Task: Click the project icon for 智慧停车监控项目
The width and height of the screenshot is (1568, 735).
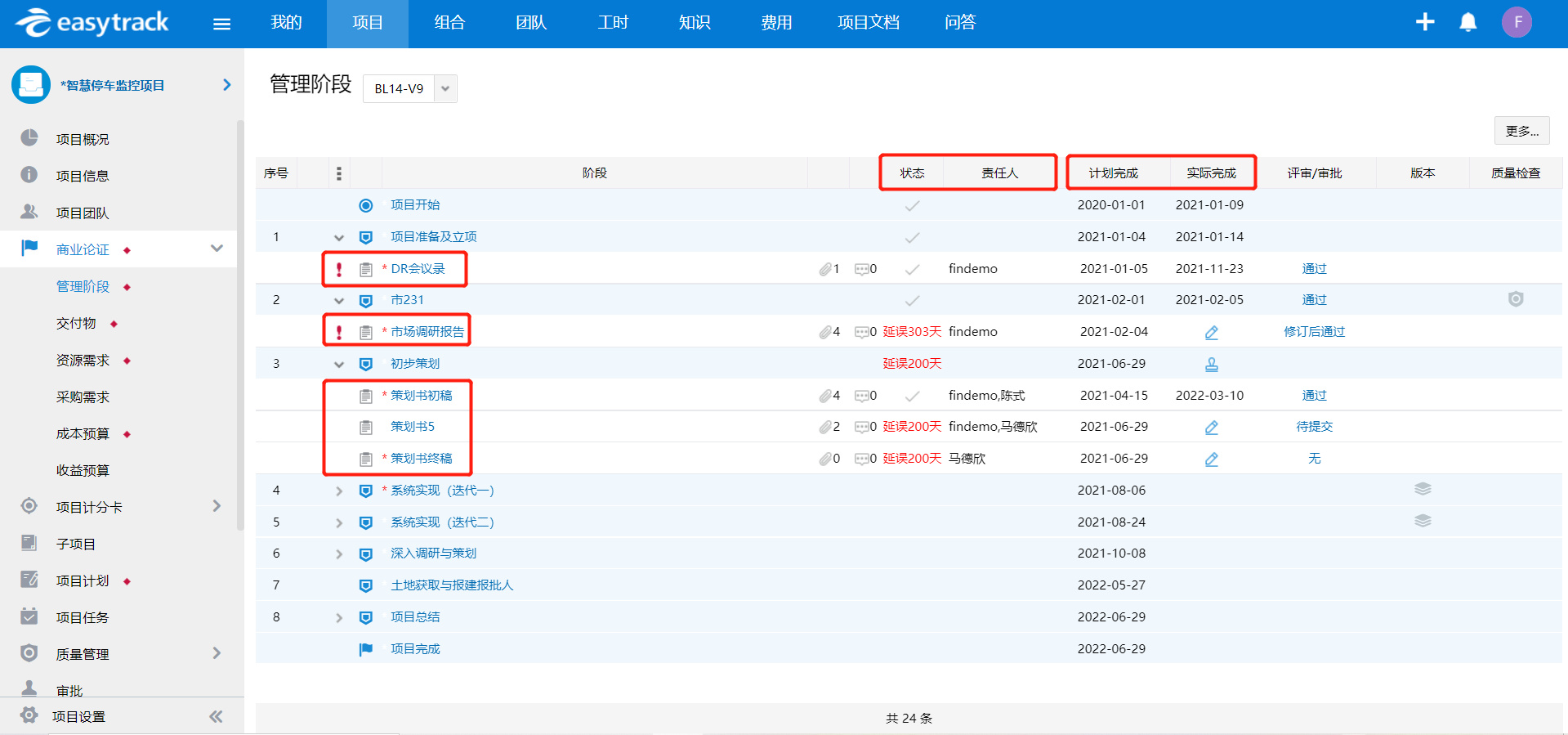Action: (31, 85)
